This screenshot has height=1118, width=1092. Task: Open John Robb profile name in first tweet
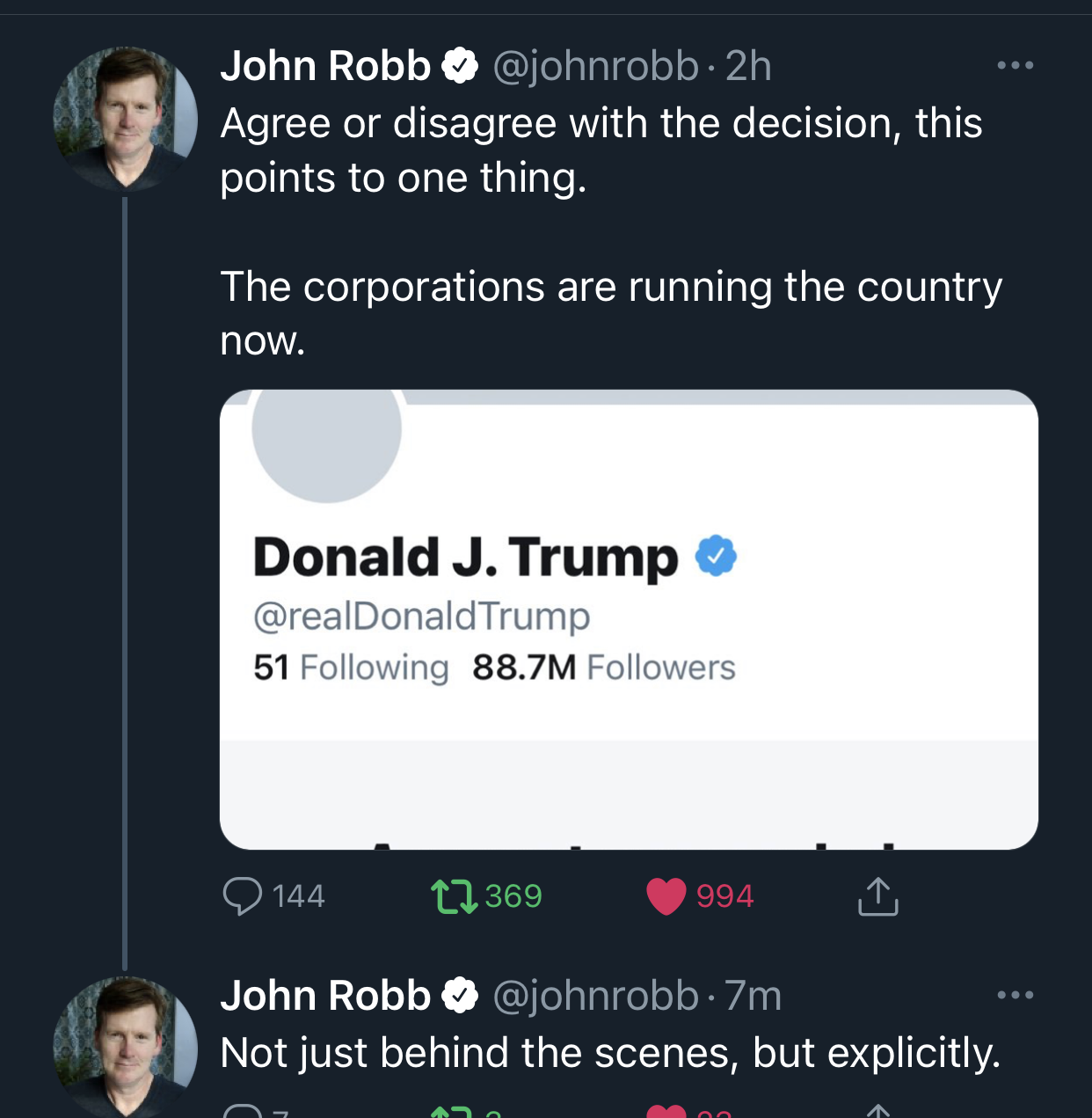coord(325,66)
